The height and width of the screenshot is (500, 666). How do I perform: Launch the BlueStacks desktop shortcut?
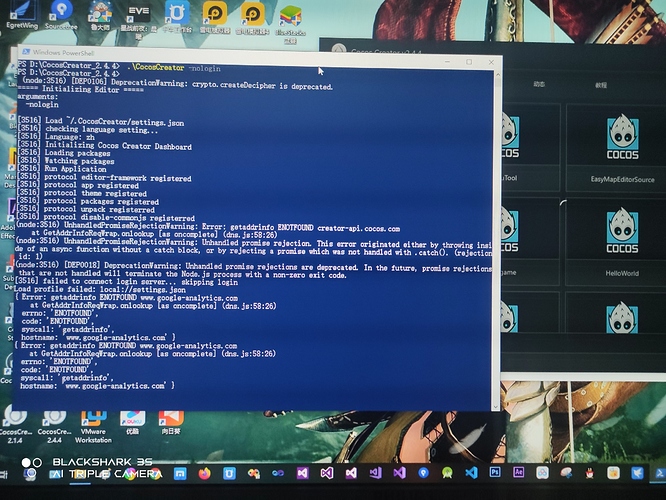[x=291, y=25]
